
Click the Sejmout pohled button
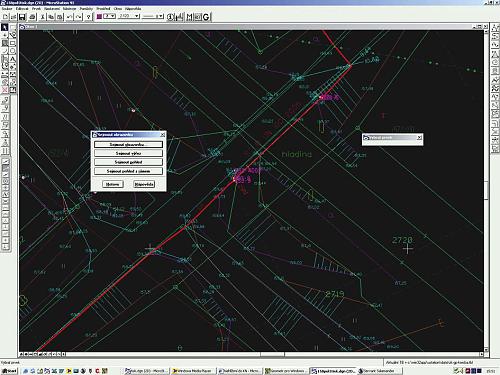pos(128,162)
